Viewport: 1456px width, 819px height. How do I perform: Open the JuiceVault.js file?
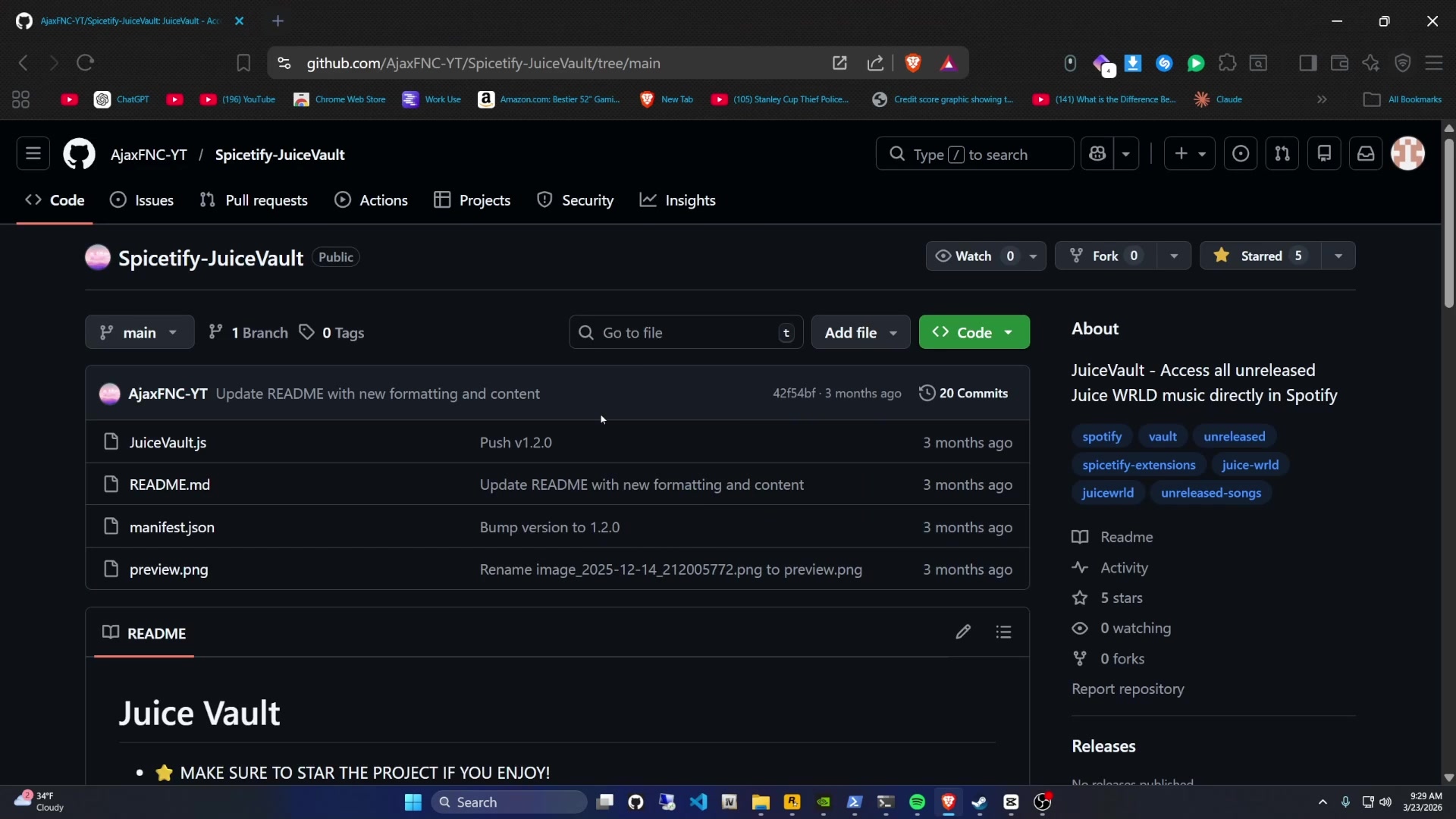point(168,443)
